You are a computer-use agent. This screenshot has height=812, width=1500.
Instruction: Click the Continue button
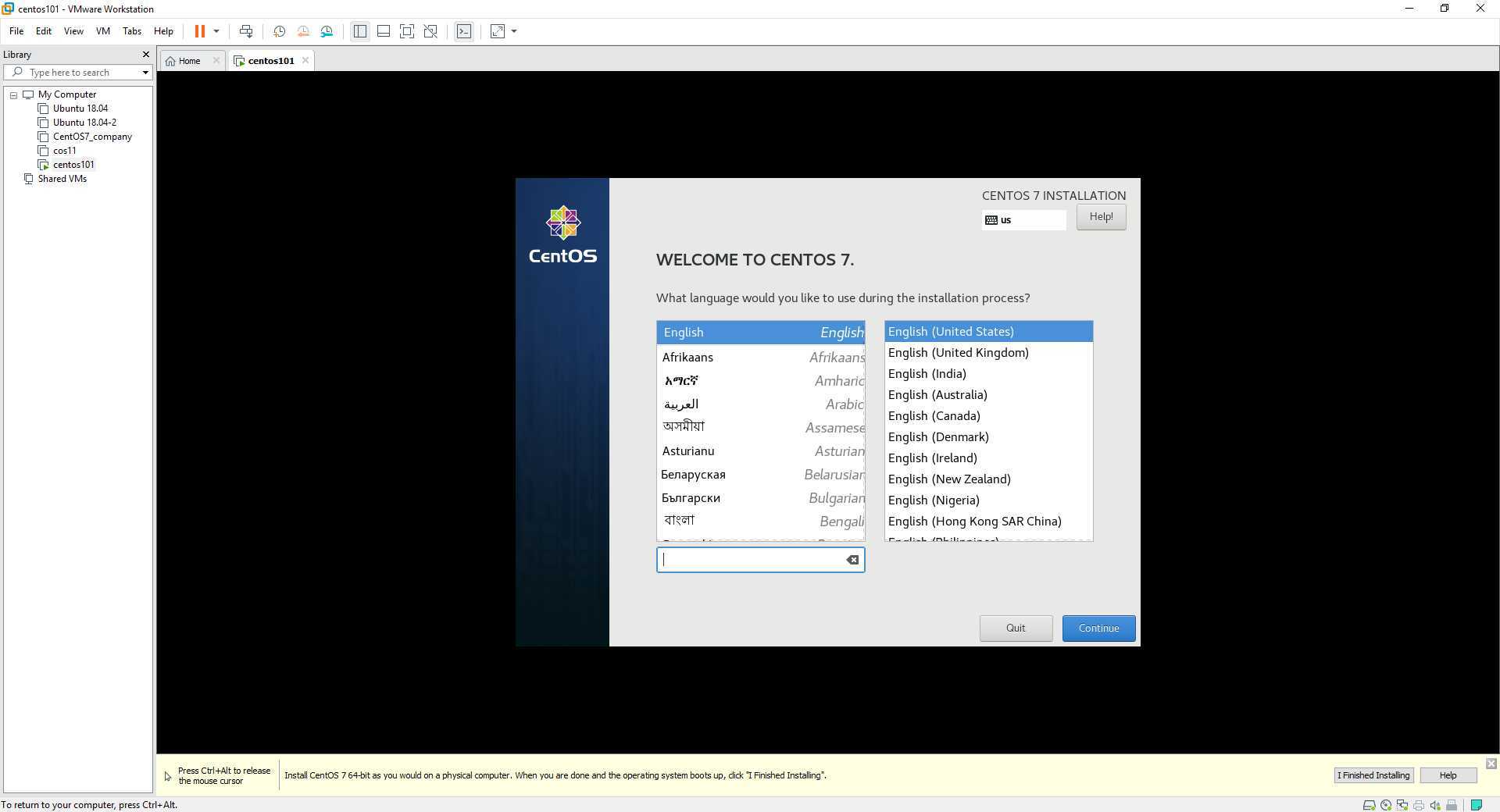[1098, 629]
